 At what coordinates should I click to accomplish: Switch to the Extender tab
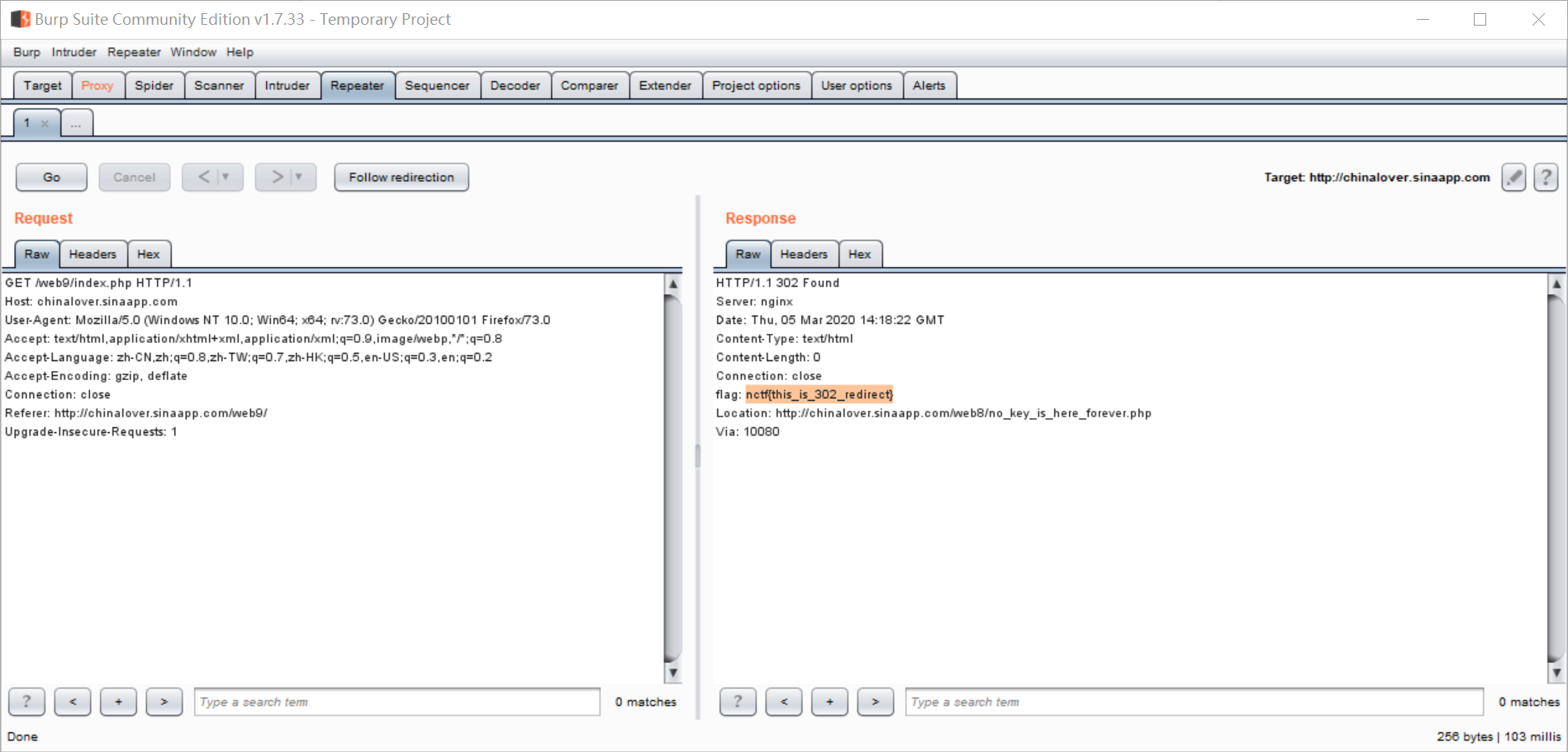pos(665,85)
